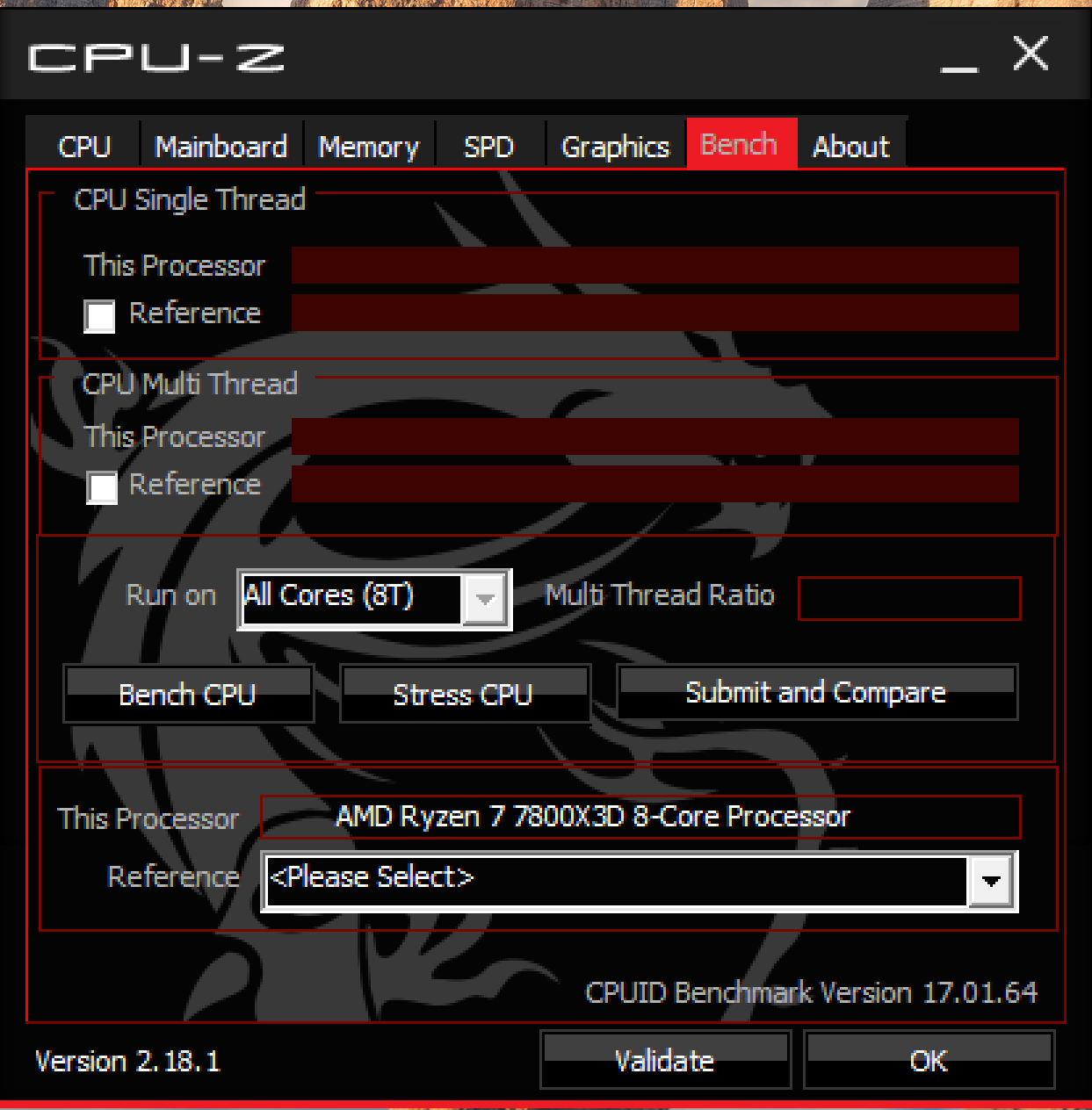
Task: Open the Mainboard tab
Action: click(x=221, y=146)
